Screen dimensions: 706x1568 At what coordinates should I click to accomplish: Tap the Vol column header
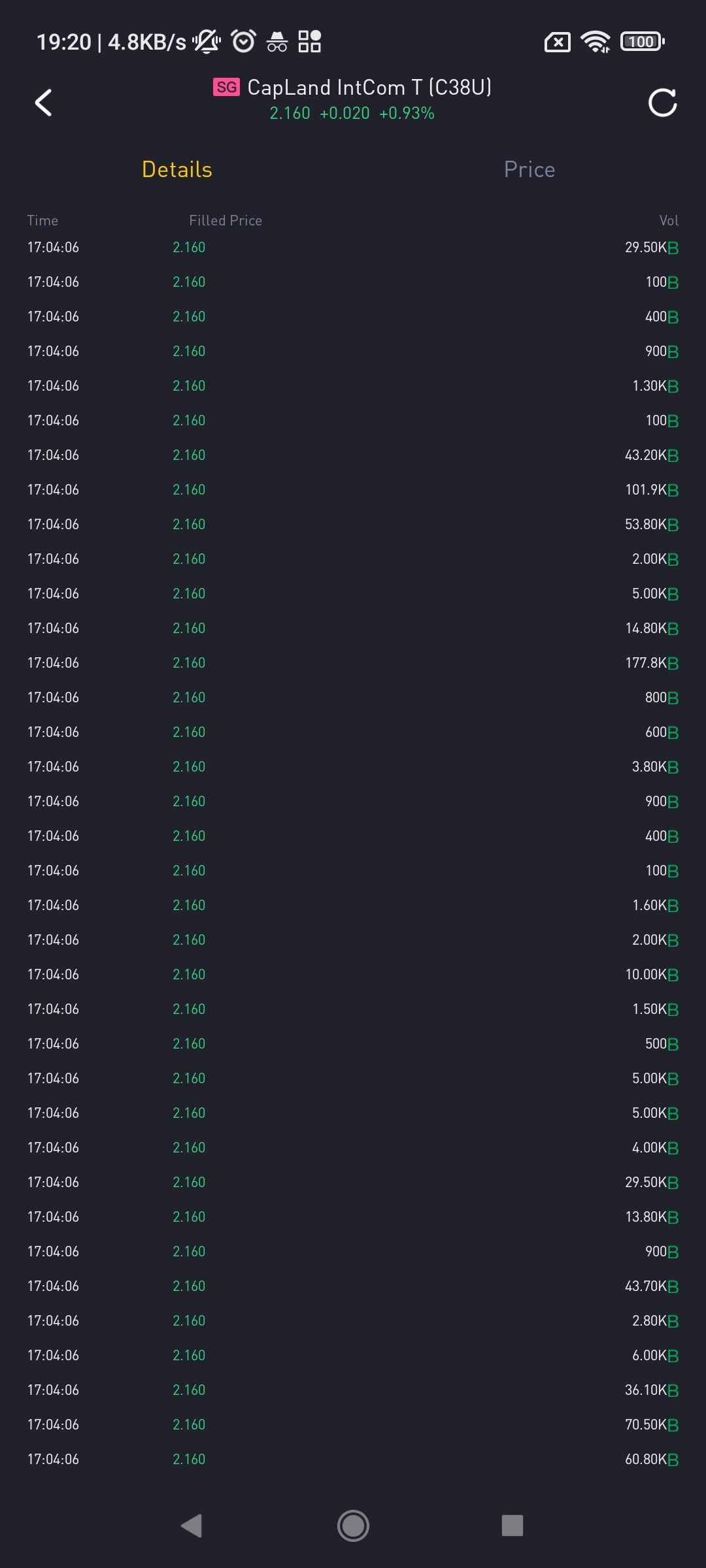668,221
